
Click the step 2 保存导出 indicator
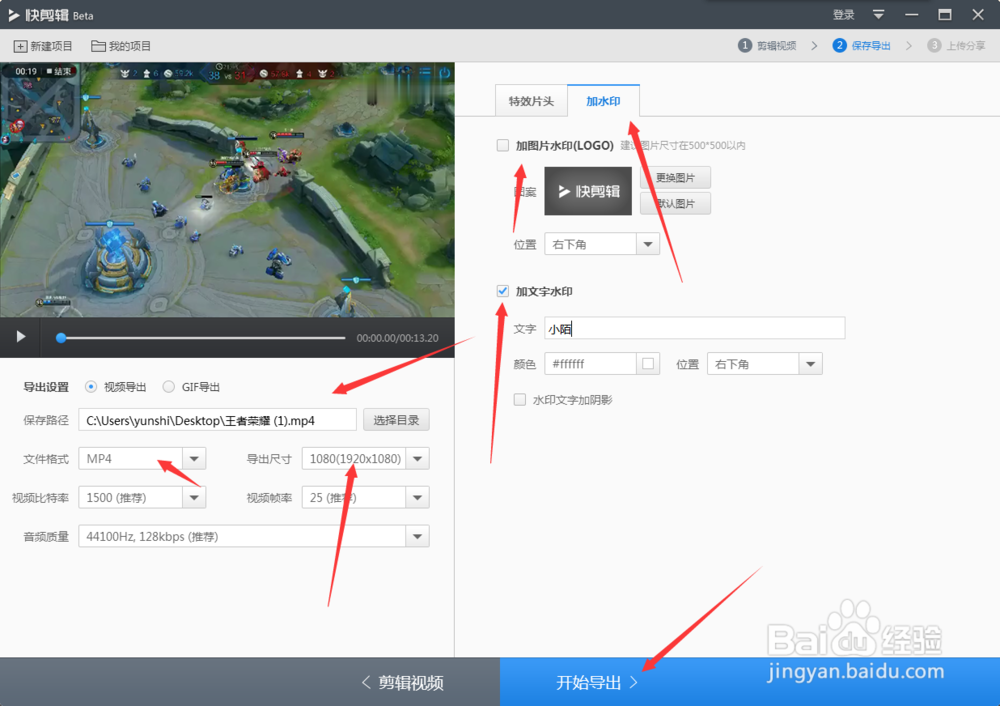pos(862,45)
